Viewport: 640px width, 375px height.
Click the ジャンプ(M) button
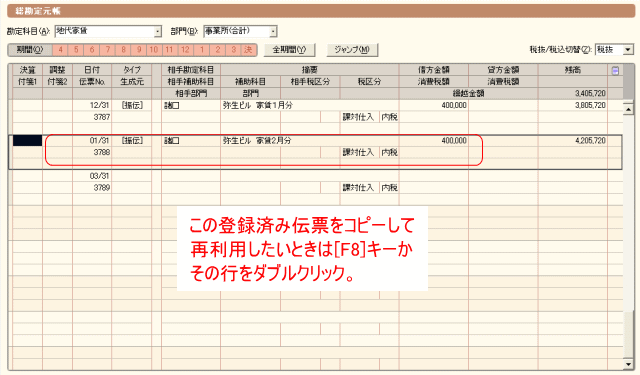tap(352, 50)
